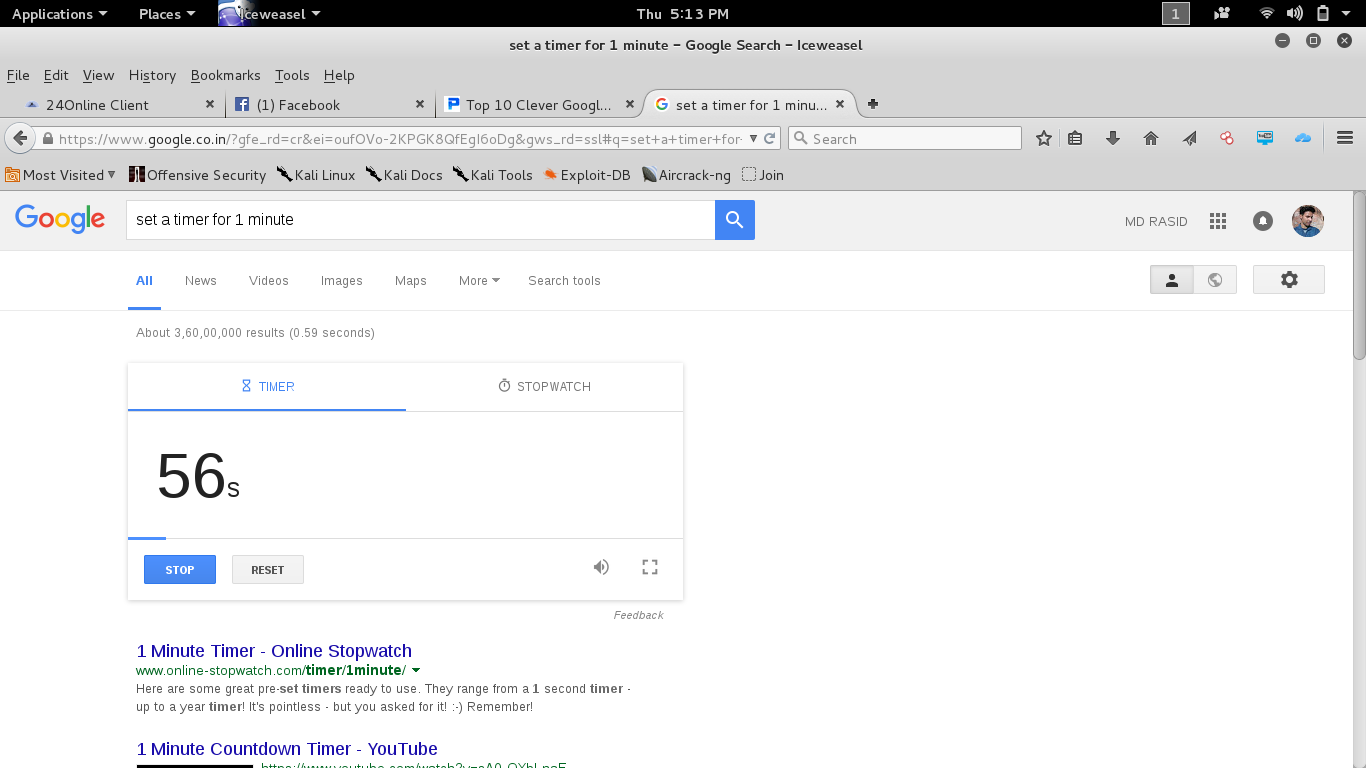1366x768 pixels.
Task: Open the Iceweasel hamburger menu
Action: click(1345, 139)
